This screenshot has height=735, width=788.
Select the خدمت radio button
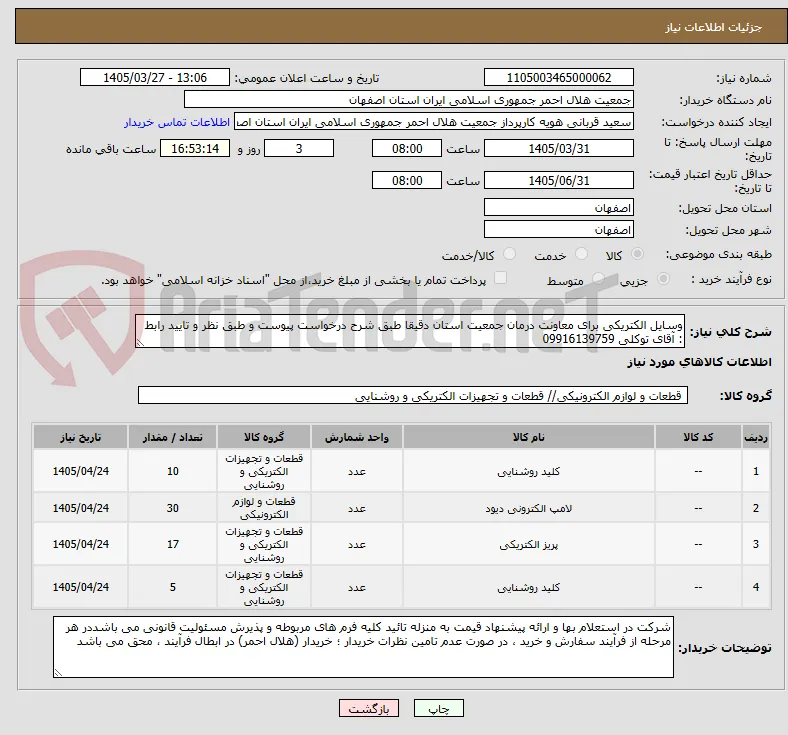581,254
